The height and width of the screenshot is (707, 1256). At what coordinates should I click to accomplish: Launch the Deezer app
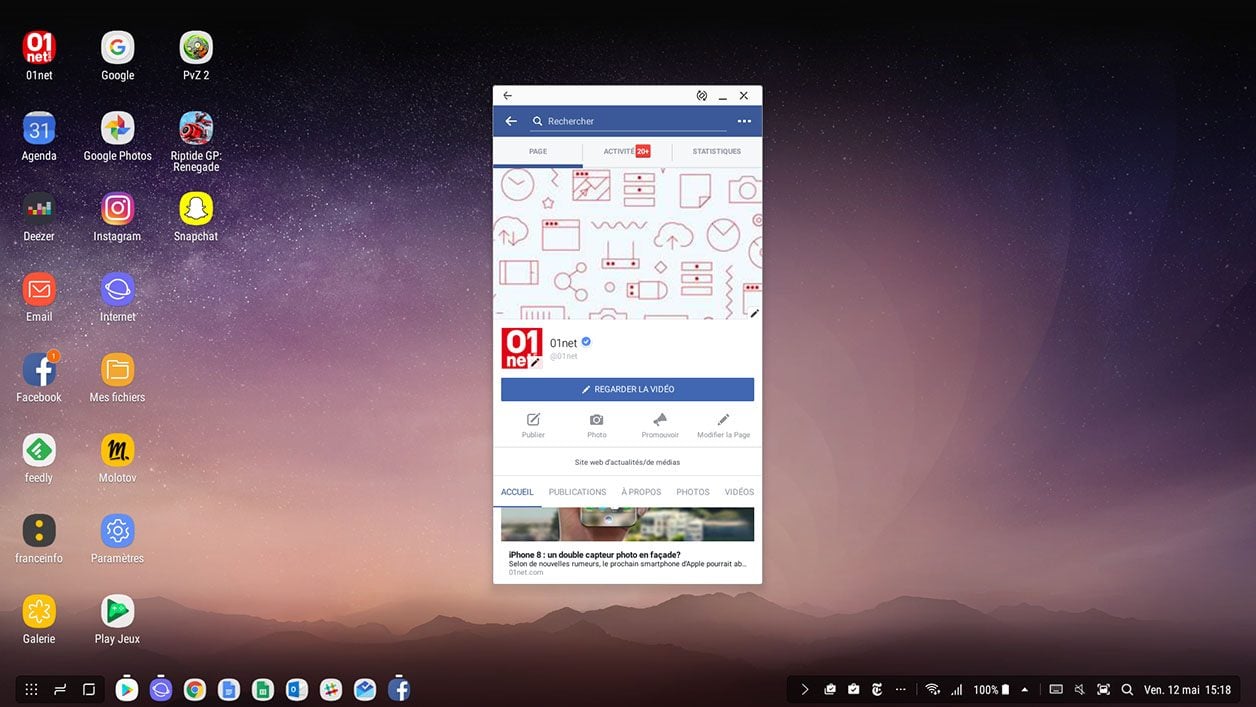tap(39, 209)
